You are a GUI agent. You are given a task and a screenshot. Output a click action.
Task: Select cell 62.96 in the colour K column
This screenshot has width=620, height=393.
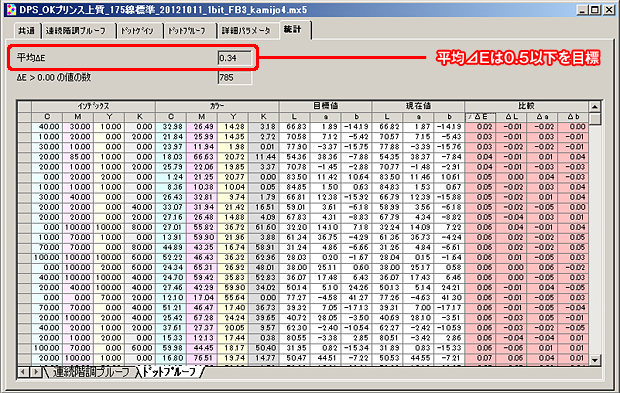coord(263,257)
